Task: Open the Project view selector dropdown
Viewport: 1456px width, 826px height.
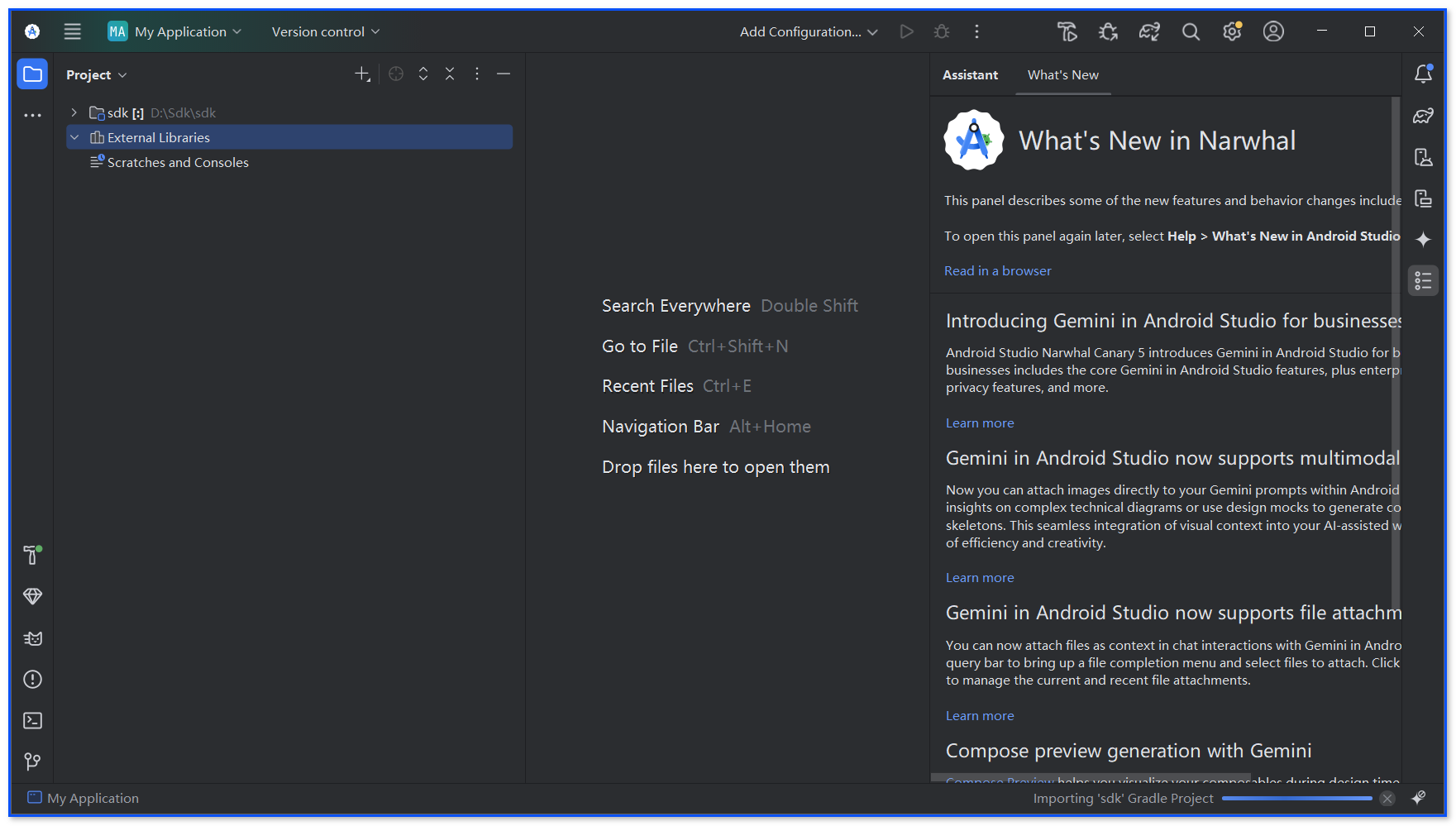Action: [97, 74]
